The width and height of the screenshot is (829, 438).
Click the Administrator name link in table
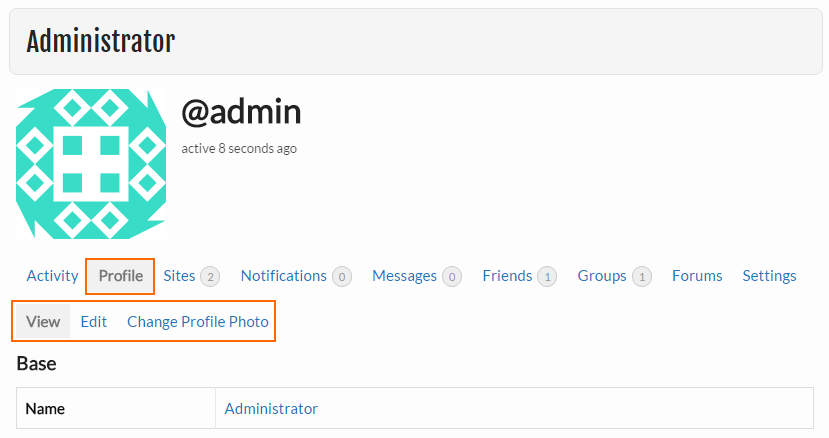(x=271, y=408)
